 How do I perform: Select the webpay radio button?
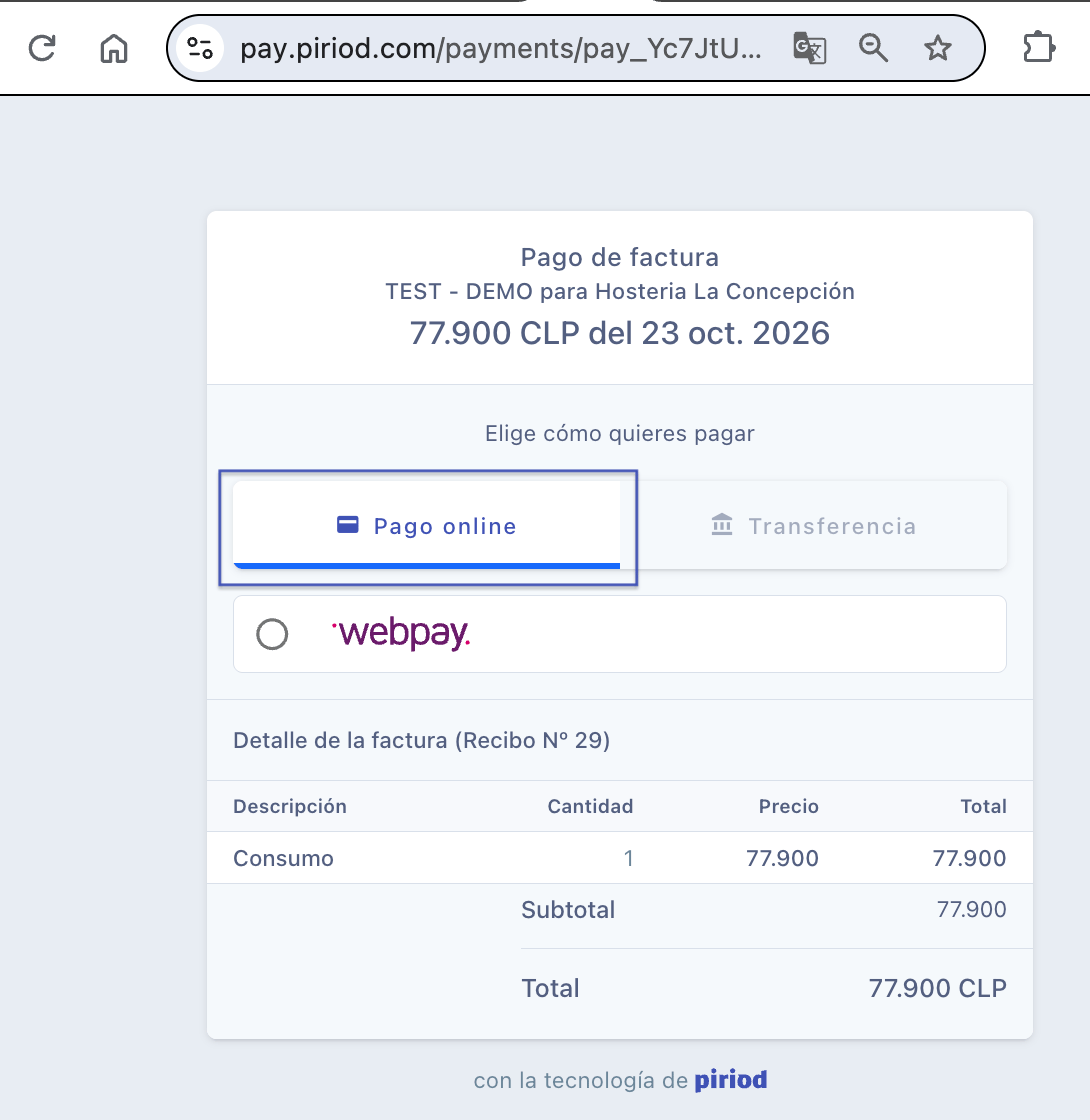pos(272,634)
